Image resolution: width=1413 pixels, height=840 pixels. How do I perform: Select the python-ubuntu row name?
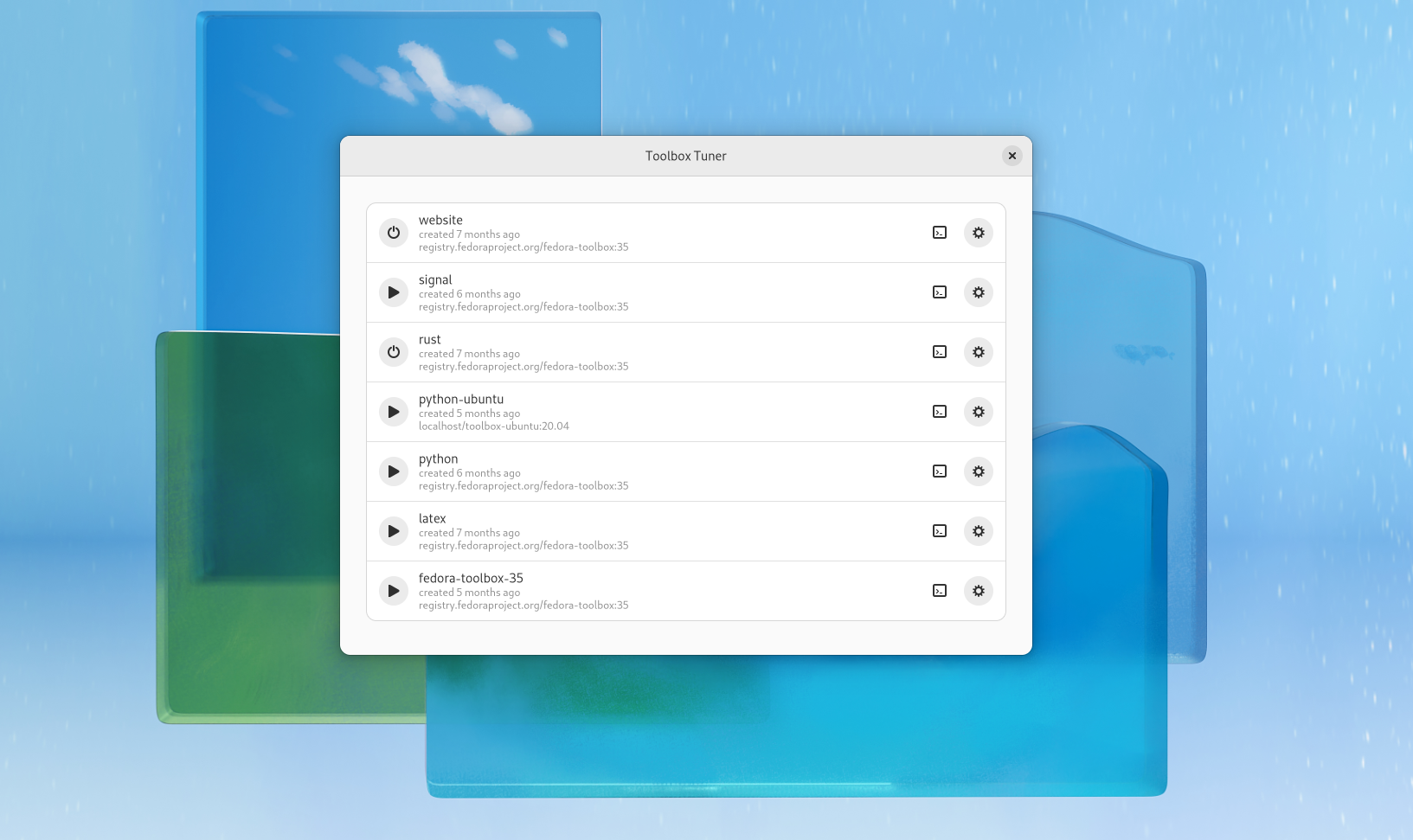[x=461, y=400]
